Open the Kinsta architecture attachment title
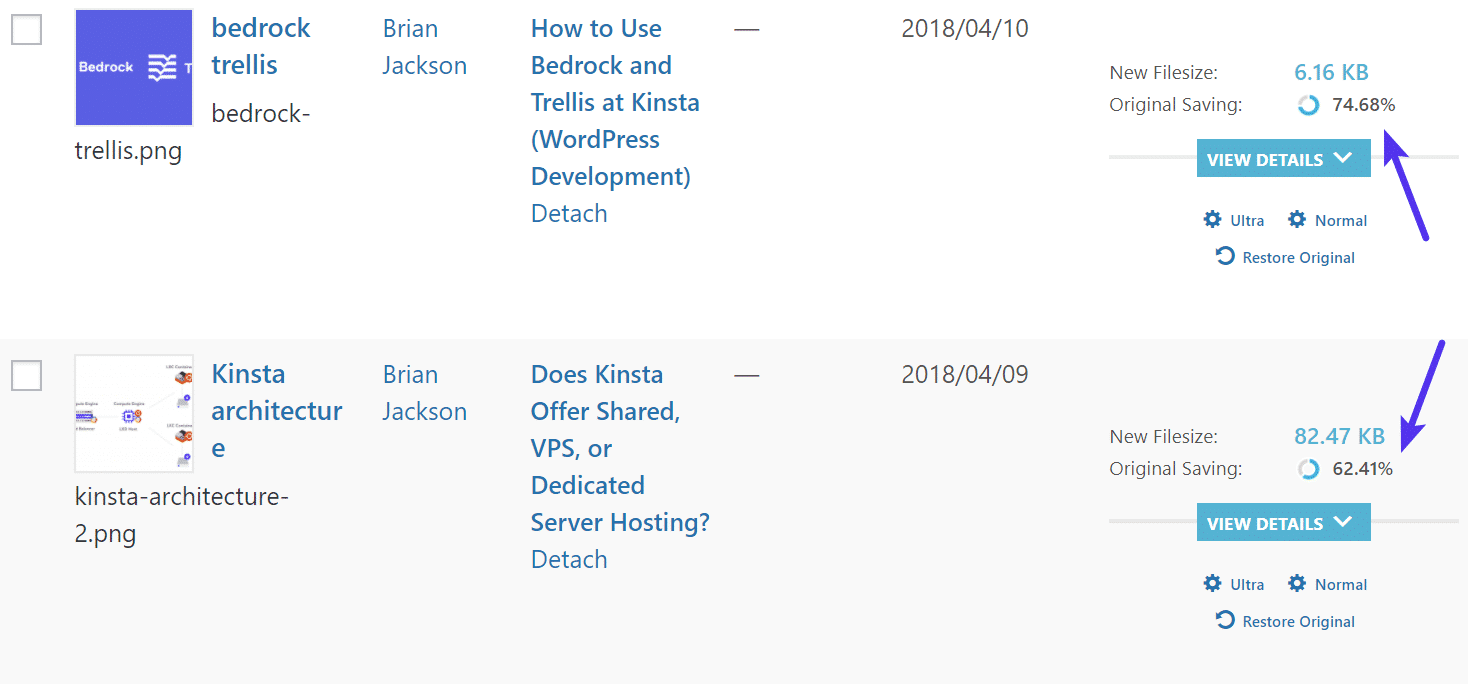 tap(276, 410)
